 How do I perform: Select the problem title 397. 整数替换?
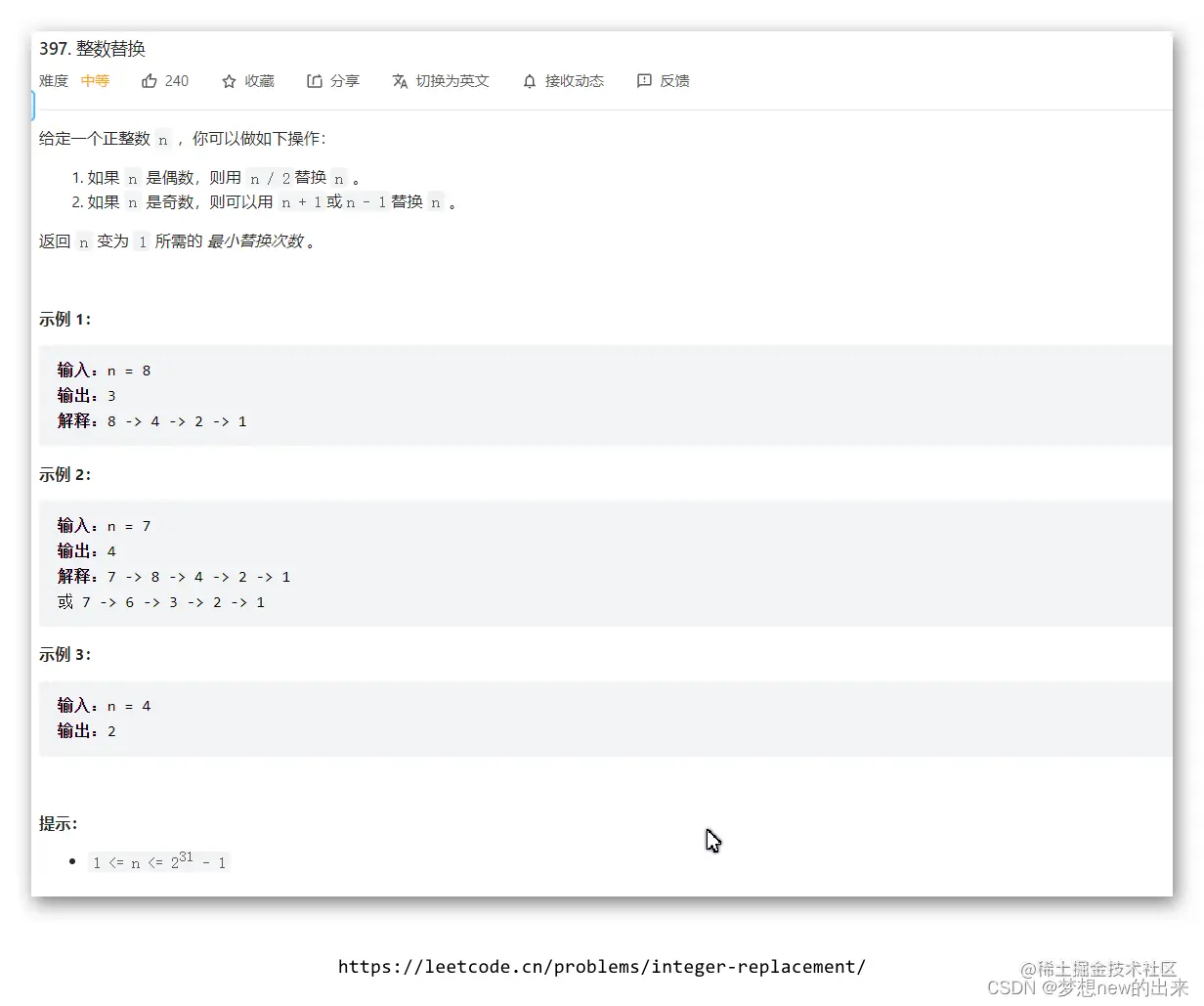tap(91, 48)
